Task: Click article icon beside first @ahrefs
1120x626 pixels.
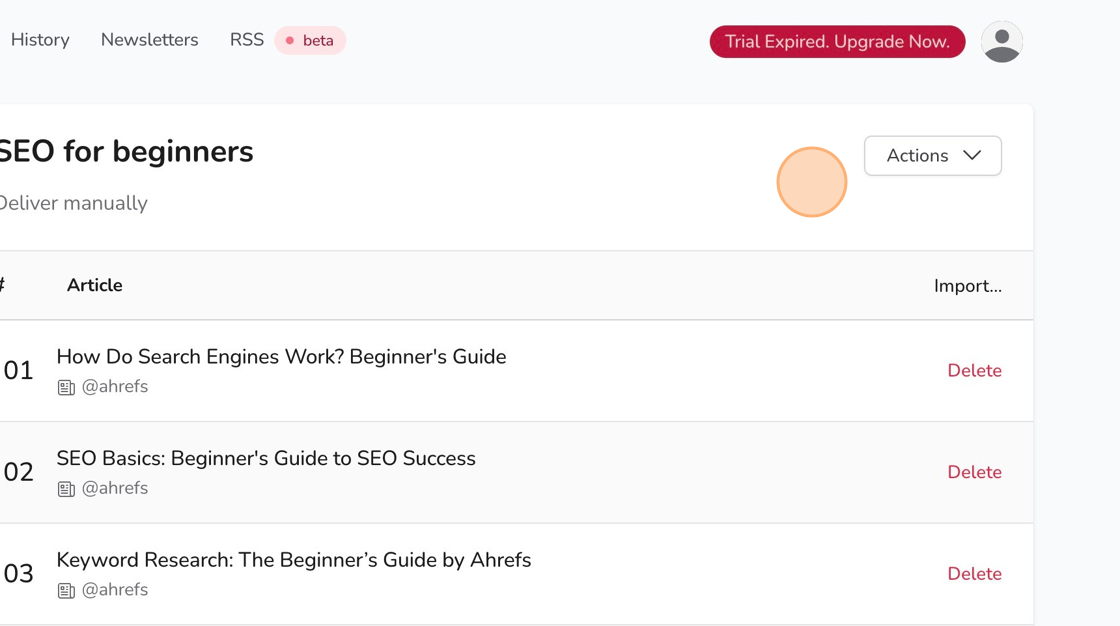Action: tap(66, 387)
